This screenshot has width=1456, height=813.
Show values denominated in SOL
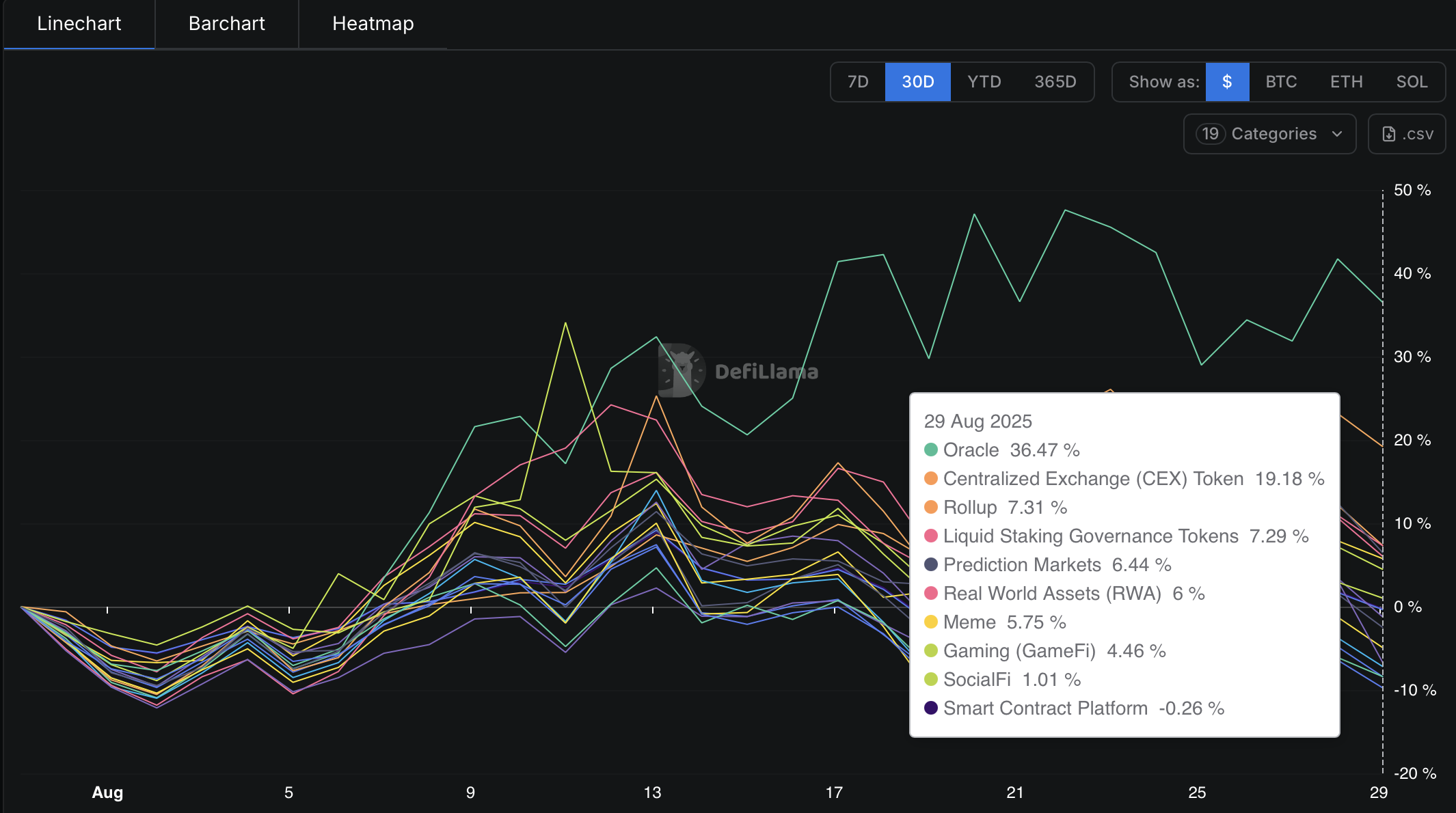click(x=1412, y=82)
